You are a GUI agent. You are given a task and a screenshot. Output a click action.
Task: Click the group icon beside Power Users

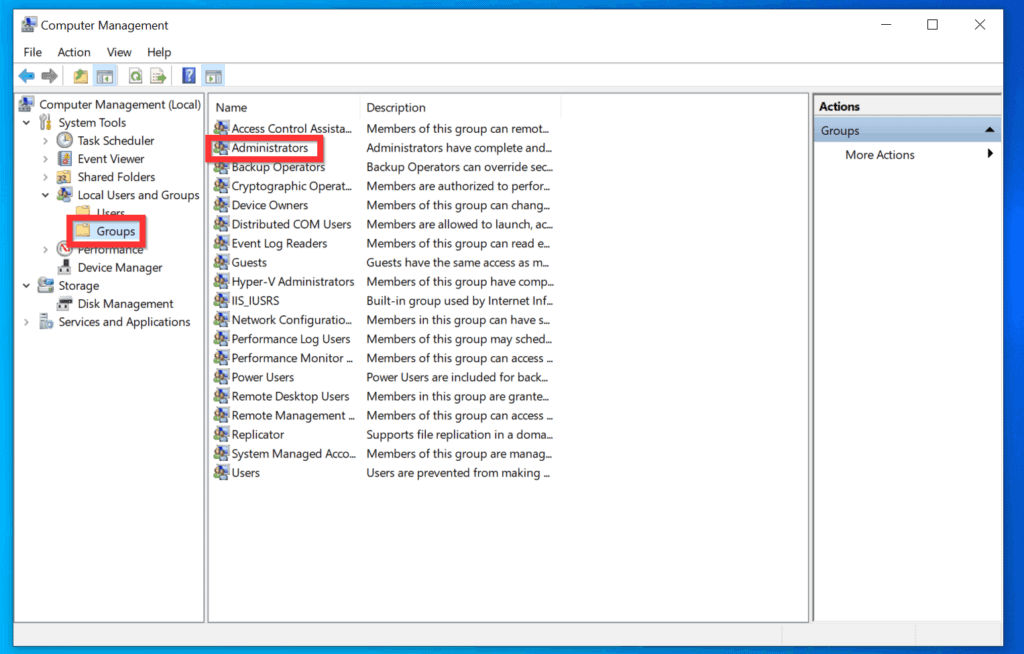click(221, 377)
